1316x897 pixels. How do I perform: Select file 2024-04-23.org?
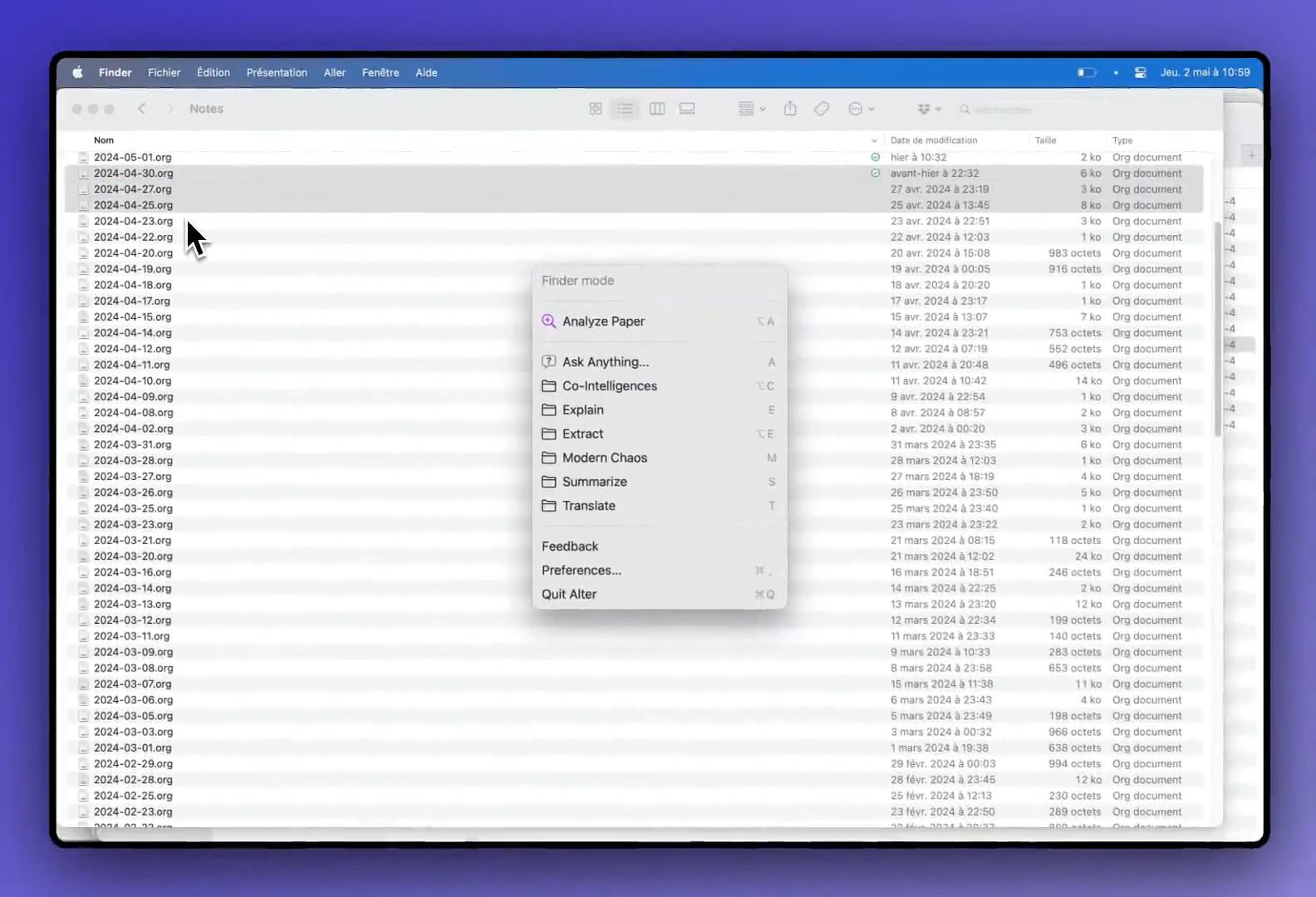[x=134, y=221]
